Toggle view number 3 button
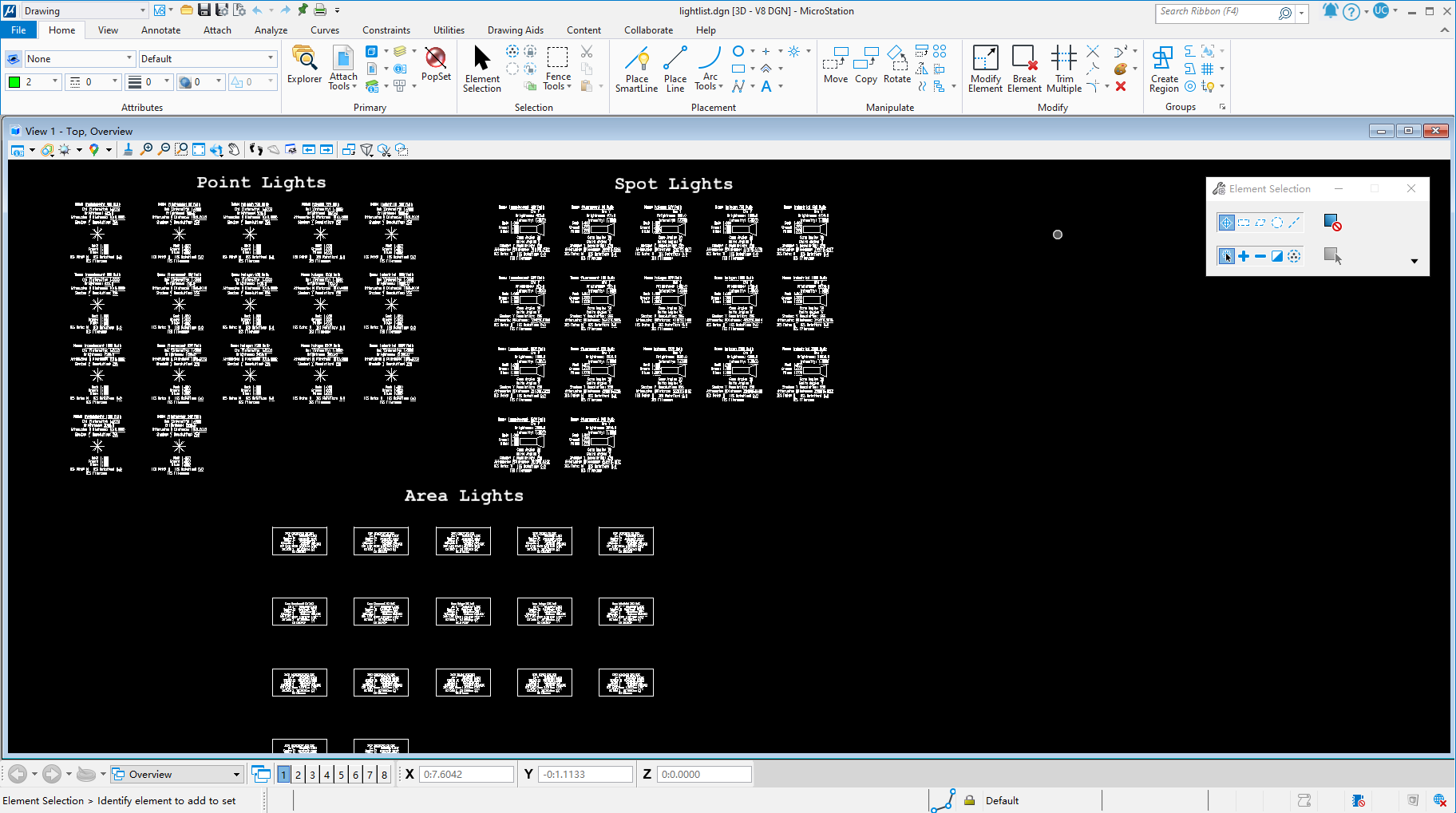 pos(312,775)
